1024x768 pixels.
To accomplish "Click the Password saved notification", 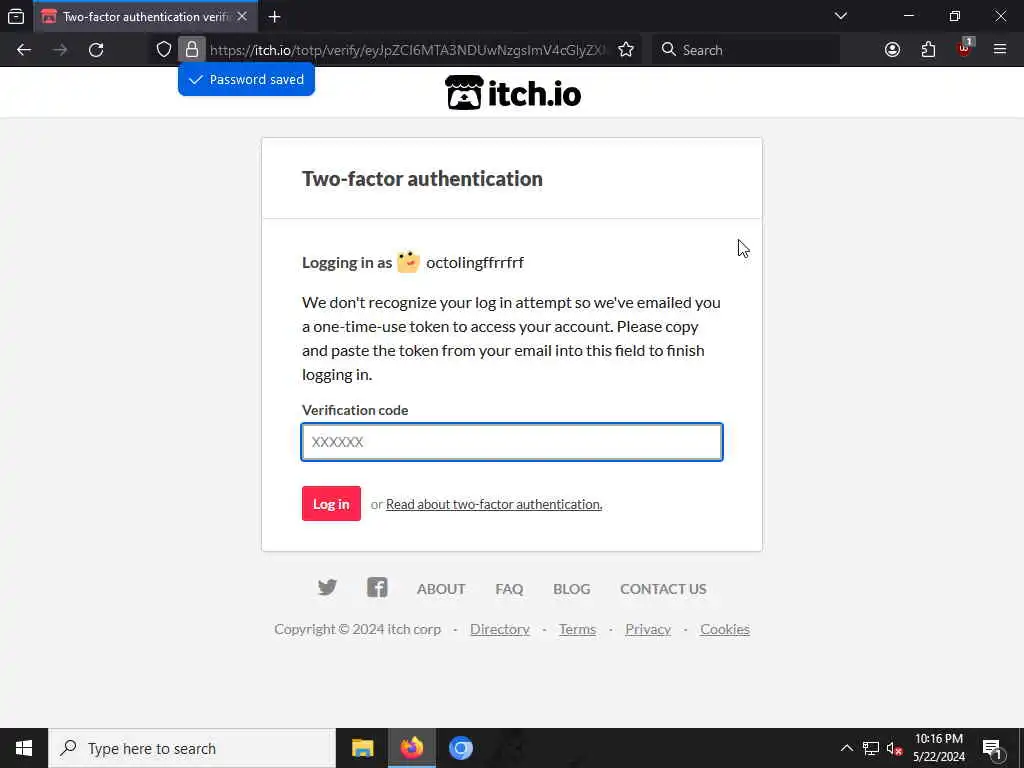I will 246,80.
